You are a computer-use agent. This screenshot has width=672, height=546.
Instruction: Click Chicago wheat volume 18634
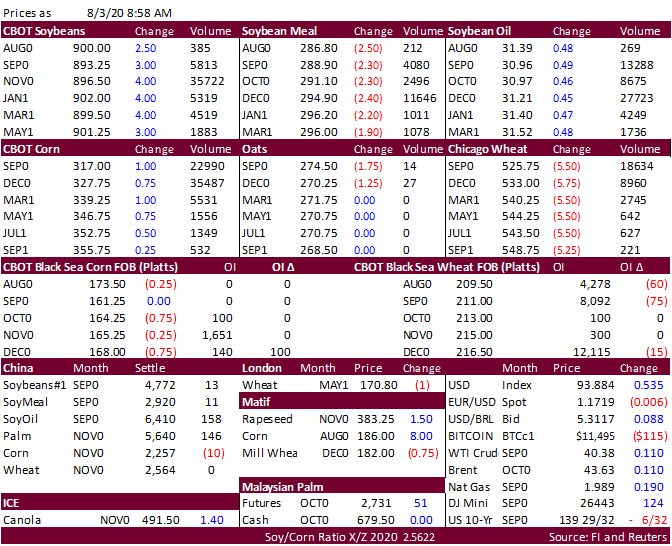point(636,166)
